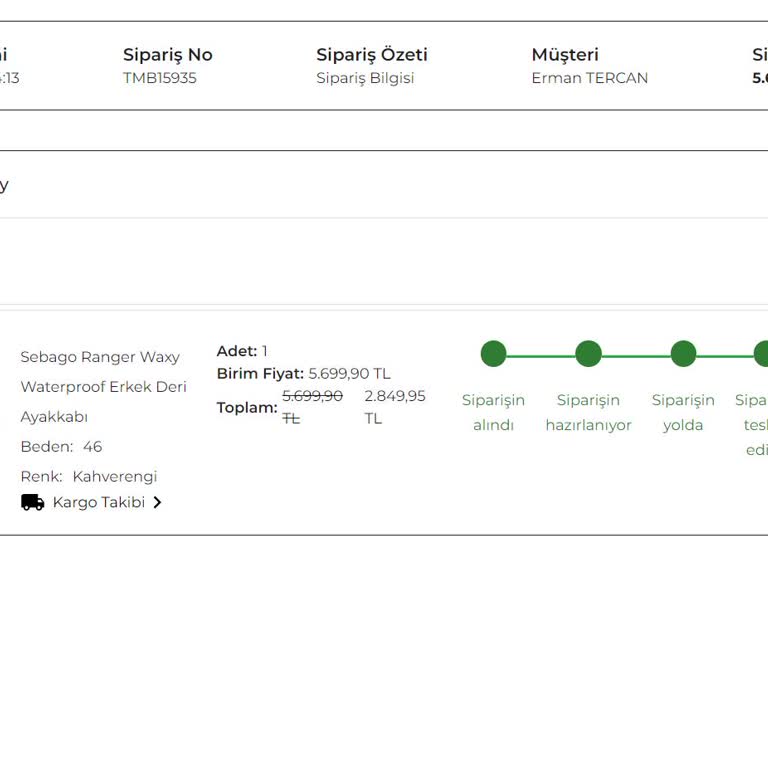Click the cargo truck icon
Image resolution: width=768 pixels, height=768 pixels.
(x=33, y=502)
